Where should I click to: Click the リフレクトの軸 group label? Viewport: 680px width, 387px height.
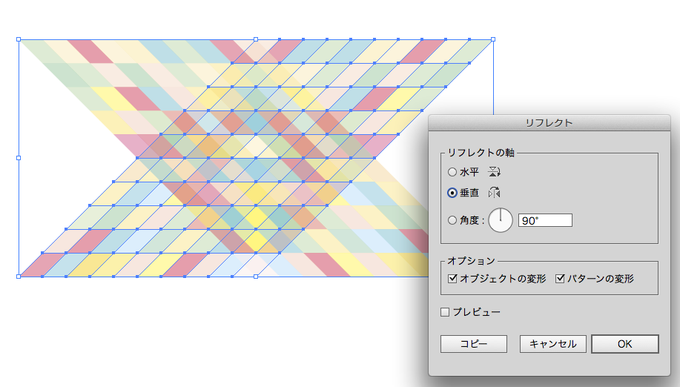click(x=481, y=153)
